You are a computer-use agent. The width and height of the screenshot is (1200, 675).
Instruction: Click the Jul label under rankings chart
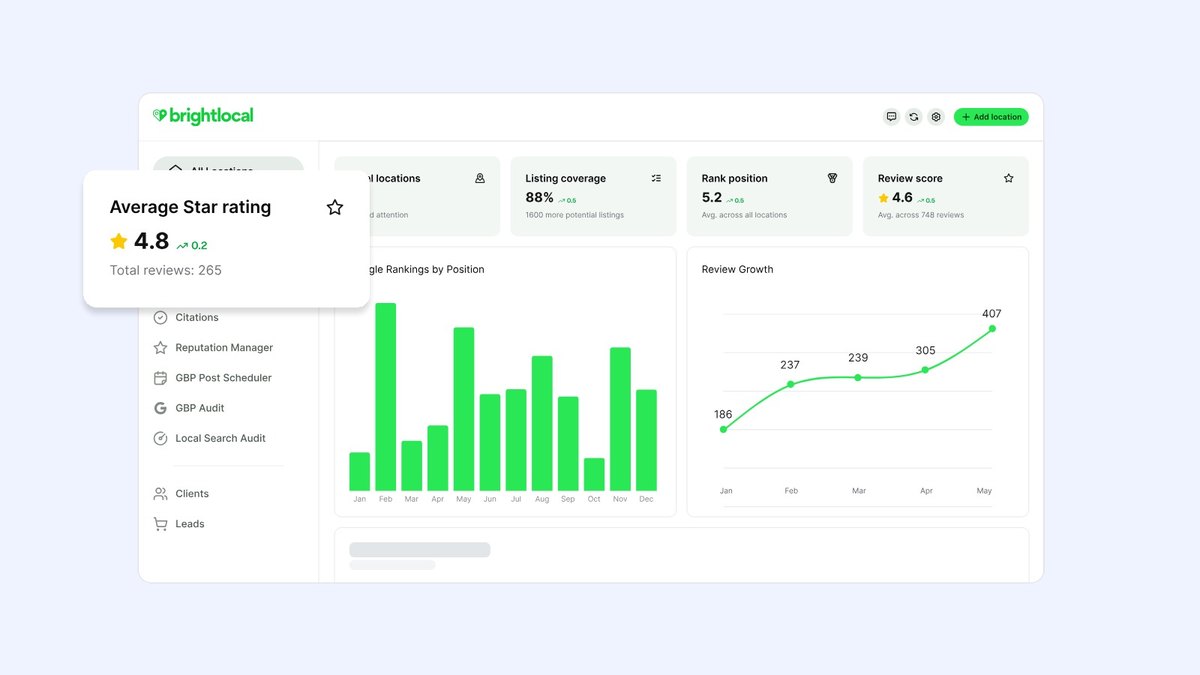point(516,499)
